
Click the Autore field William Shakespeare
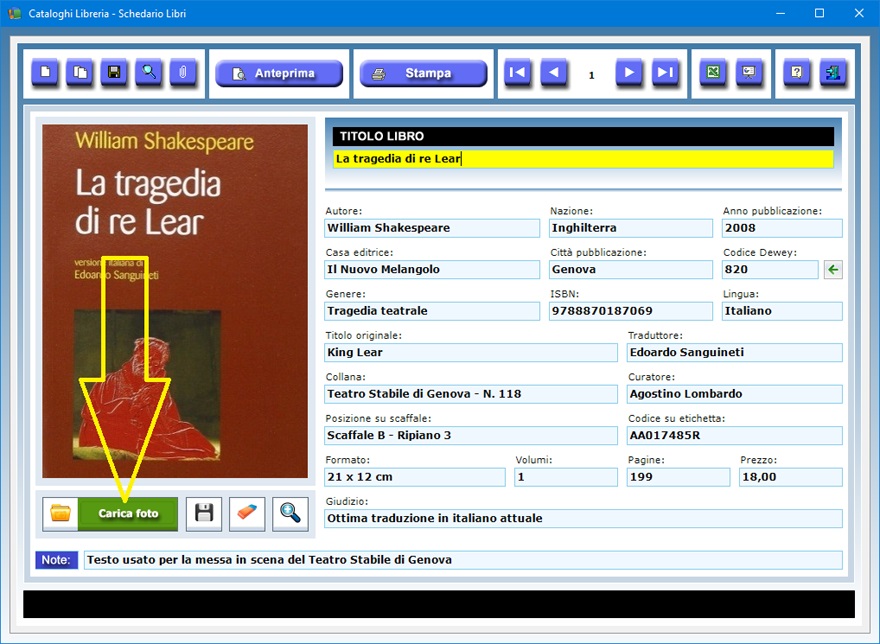coord(418,228)
